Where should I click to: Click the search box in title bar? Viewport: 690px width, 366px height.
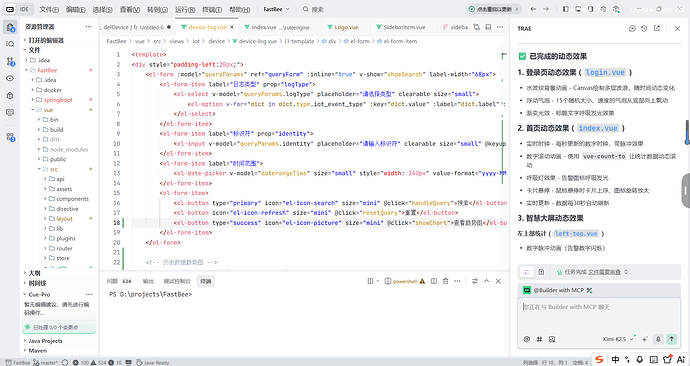313,9
